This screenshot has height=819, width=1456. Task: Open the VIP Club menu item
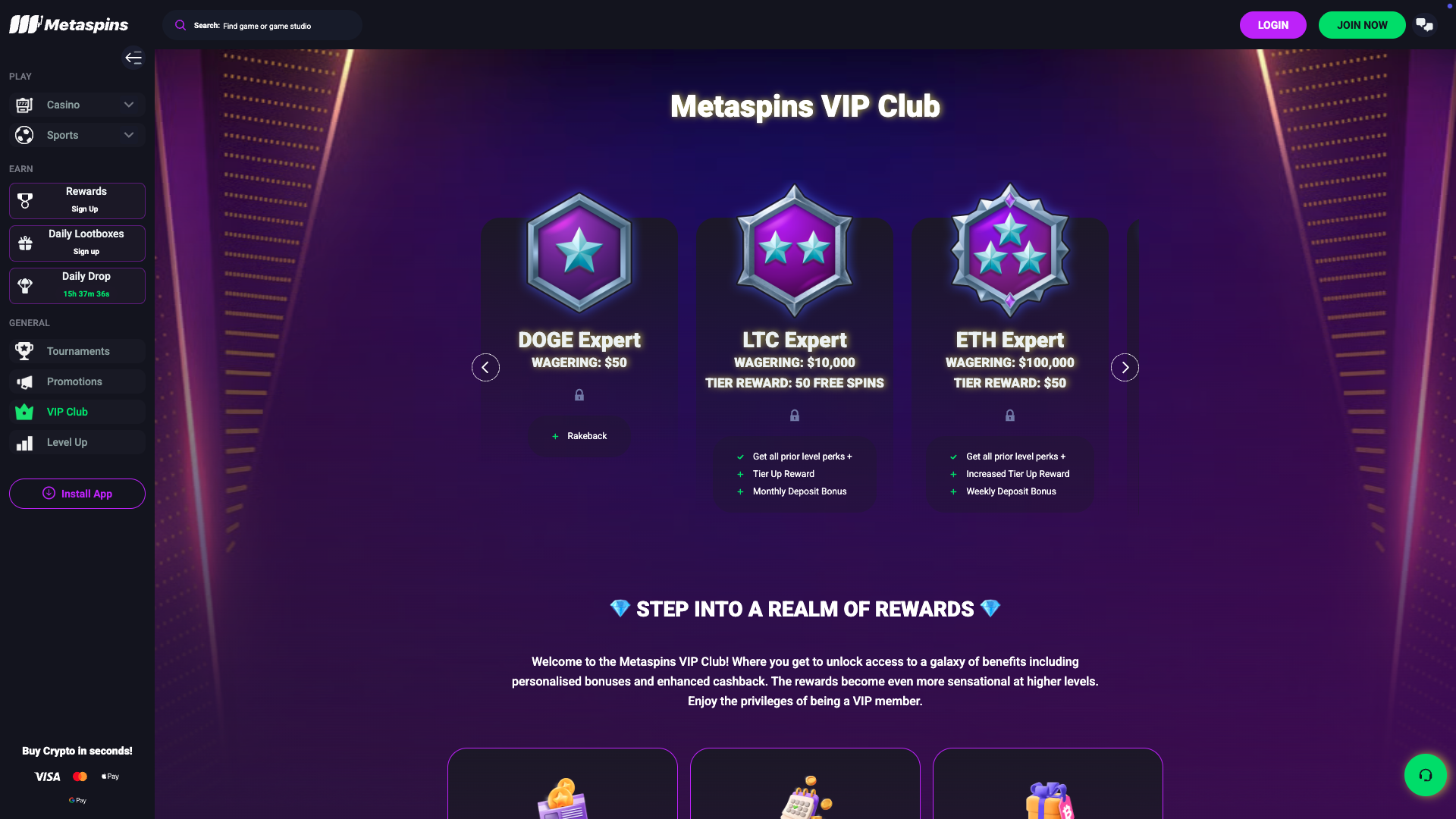(x=77, y=412)
